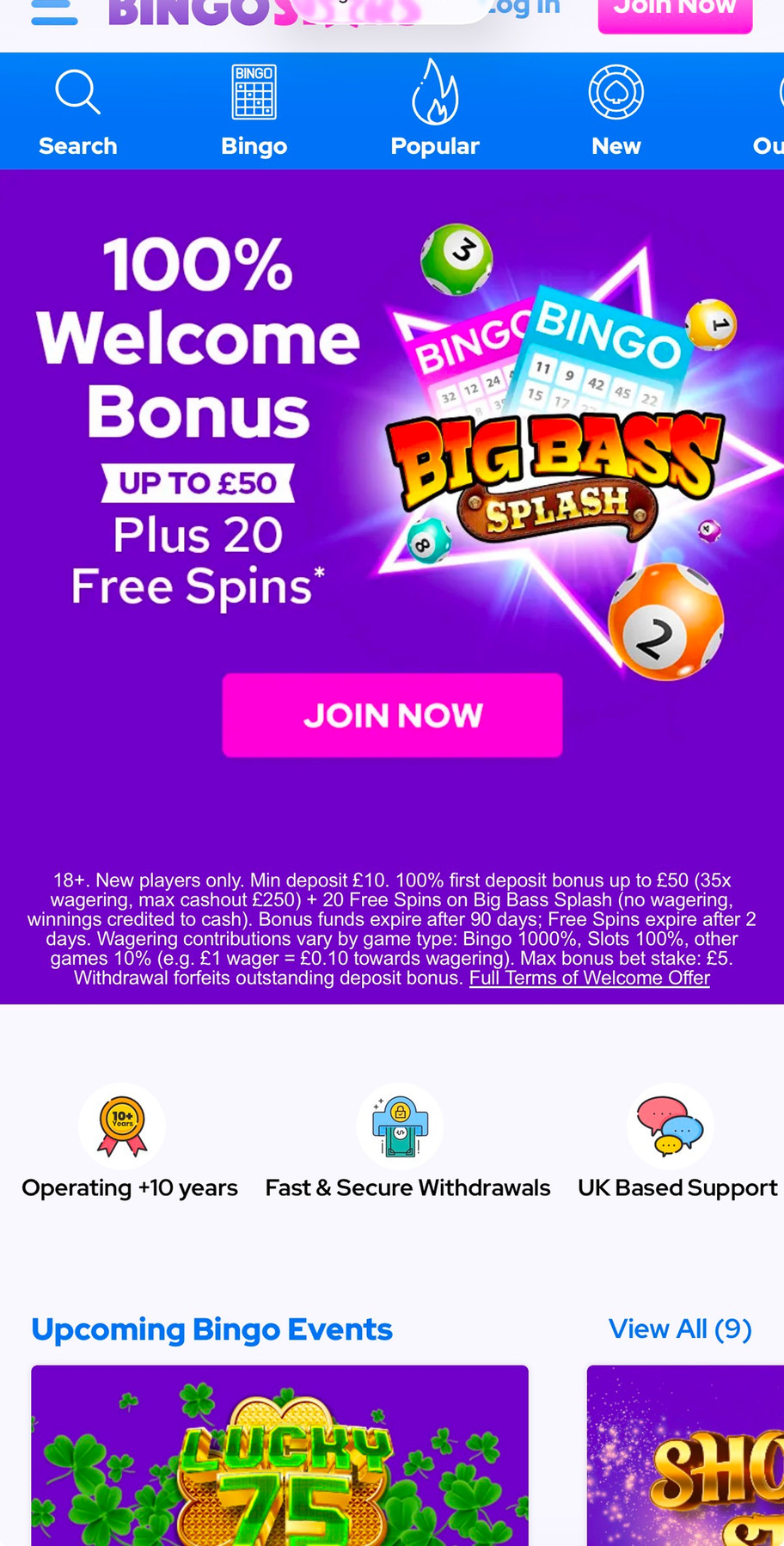Screen dimensions: 784x1546
Task: Open the hamburger menu icon
Action: 54,12
